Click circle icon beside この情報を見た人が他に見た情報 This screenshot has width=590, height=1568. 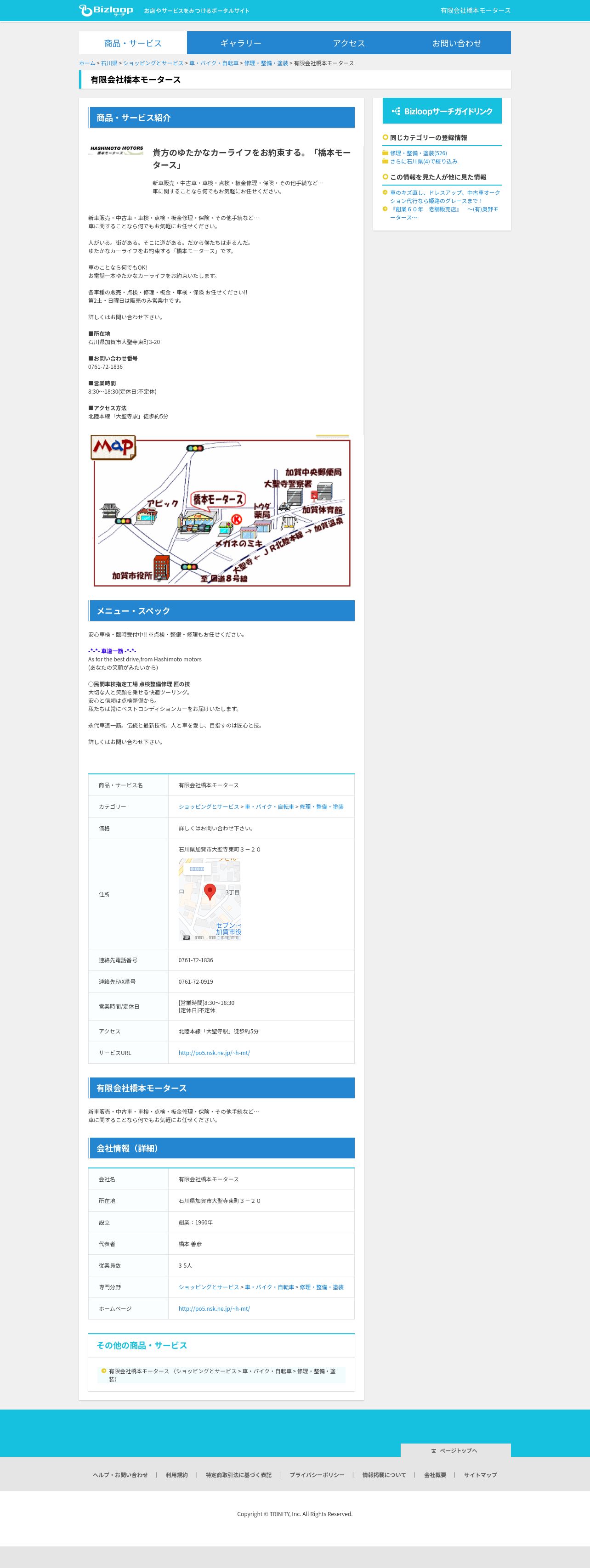[x=386, y=176]
